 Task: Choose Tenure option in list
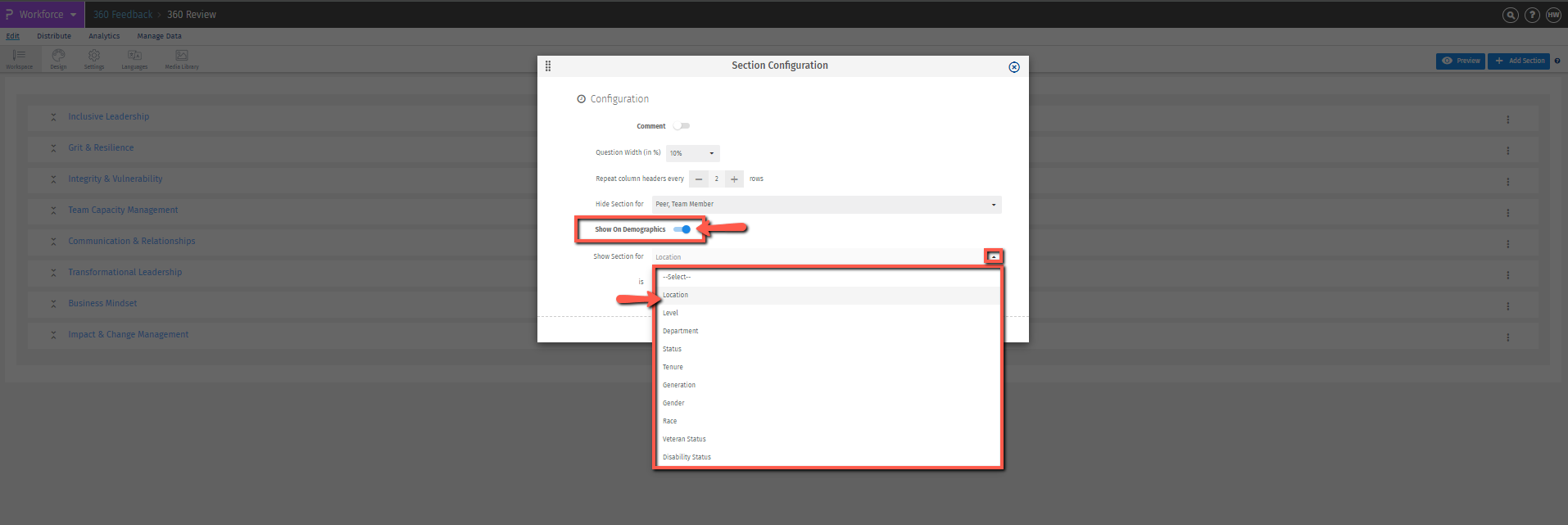click(828, 367)
